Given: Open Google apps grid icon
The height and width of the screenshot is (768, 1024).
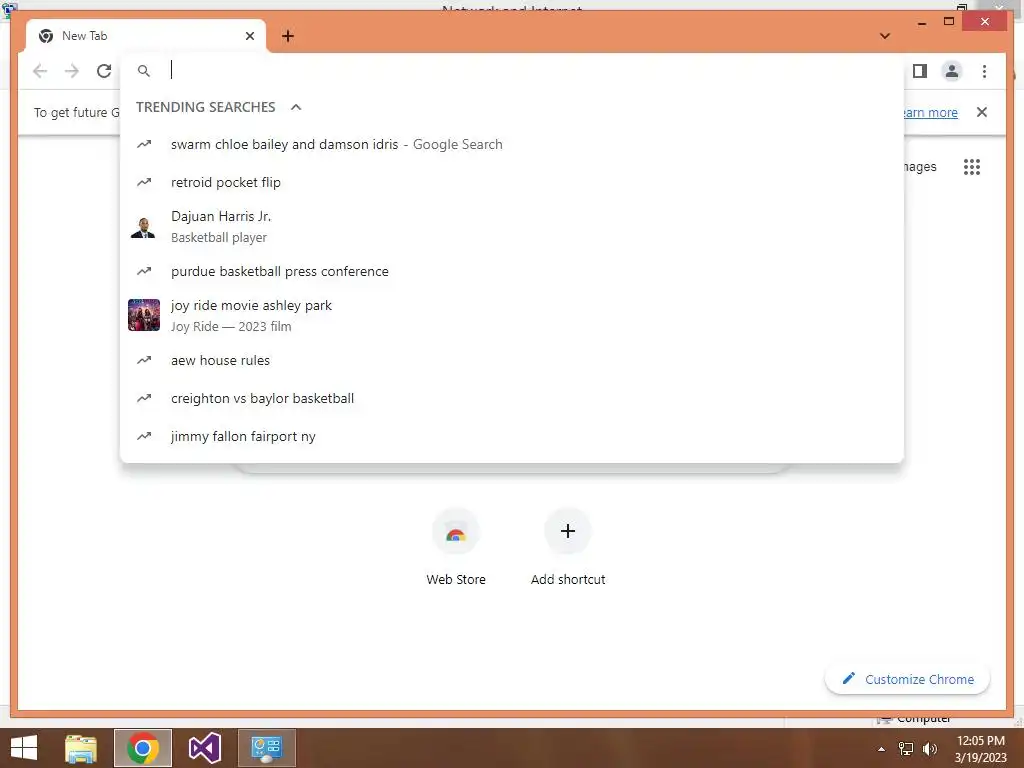Looking at the screenshot, I should (972, 167).
